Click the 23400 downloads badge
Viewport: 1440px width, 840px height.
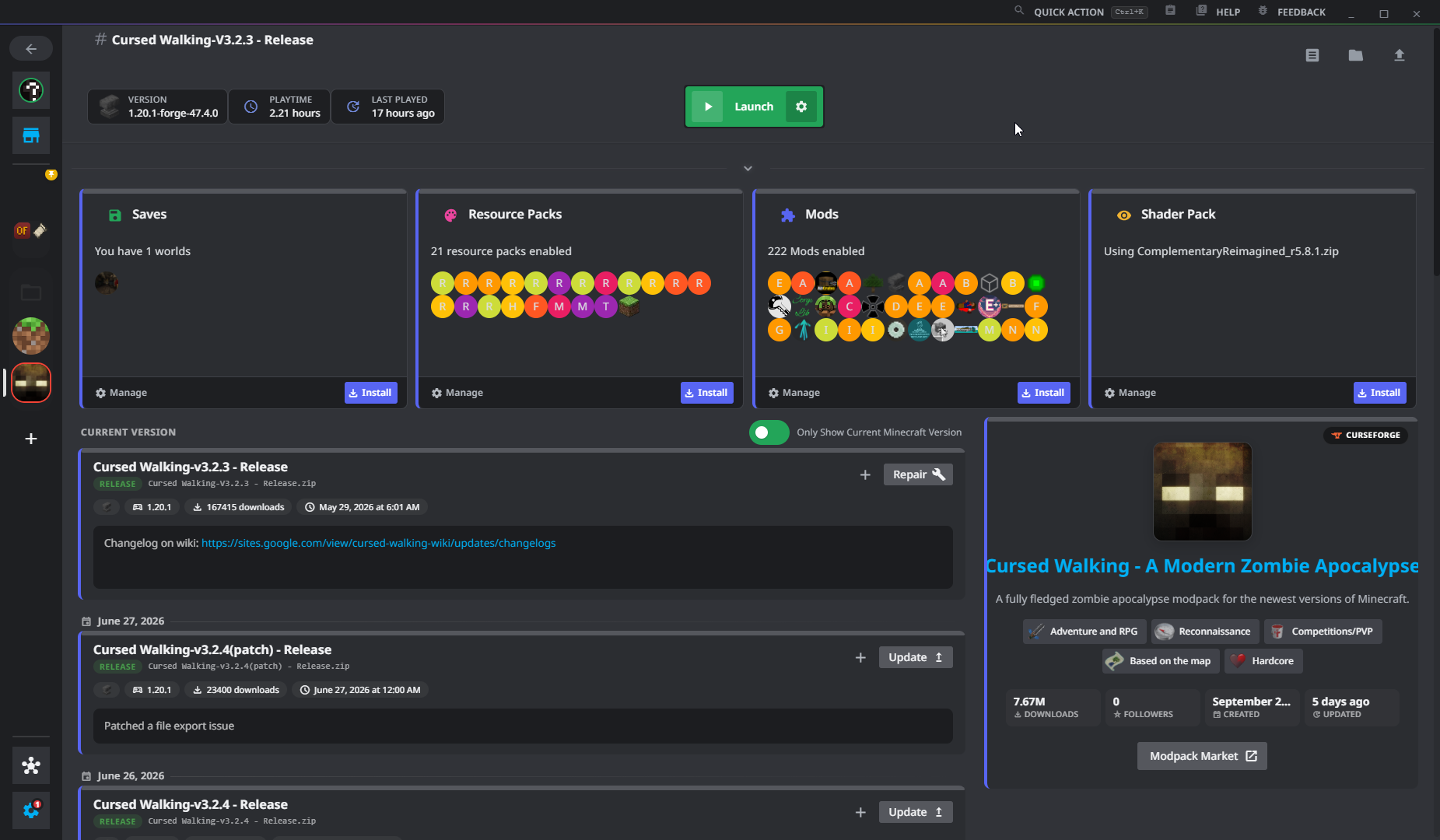pos(236,690)
